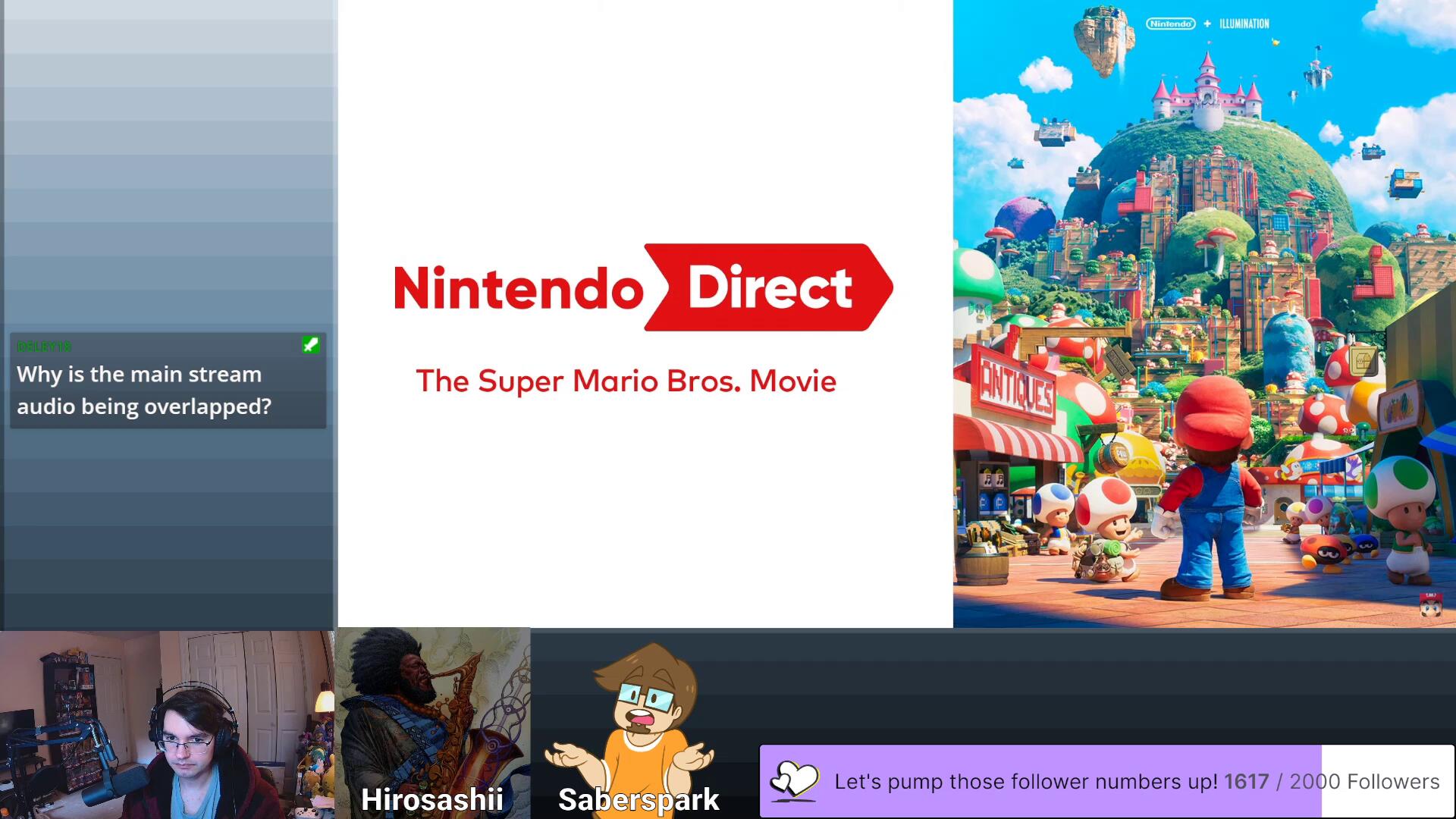Click the chat message about overlapped audio
Viewport: 1456px width, 819px height.
144,391
